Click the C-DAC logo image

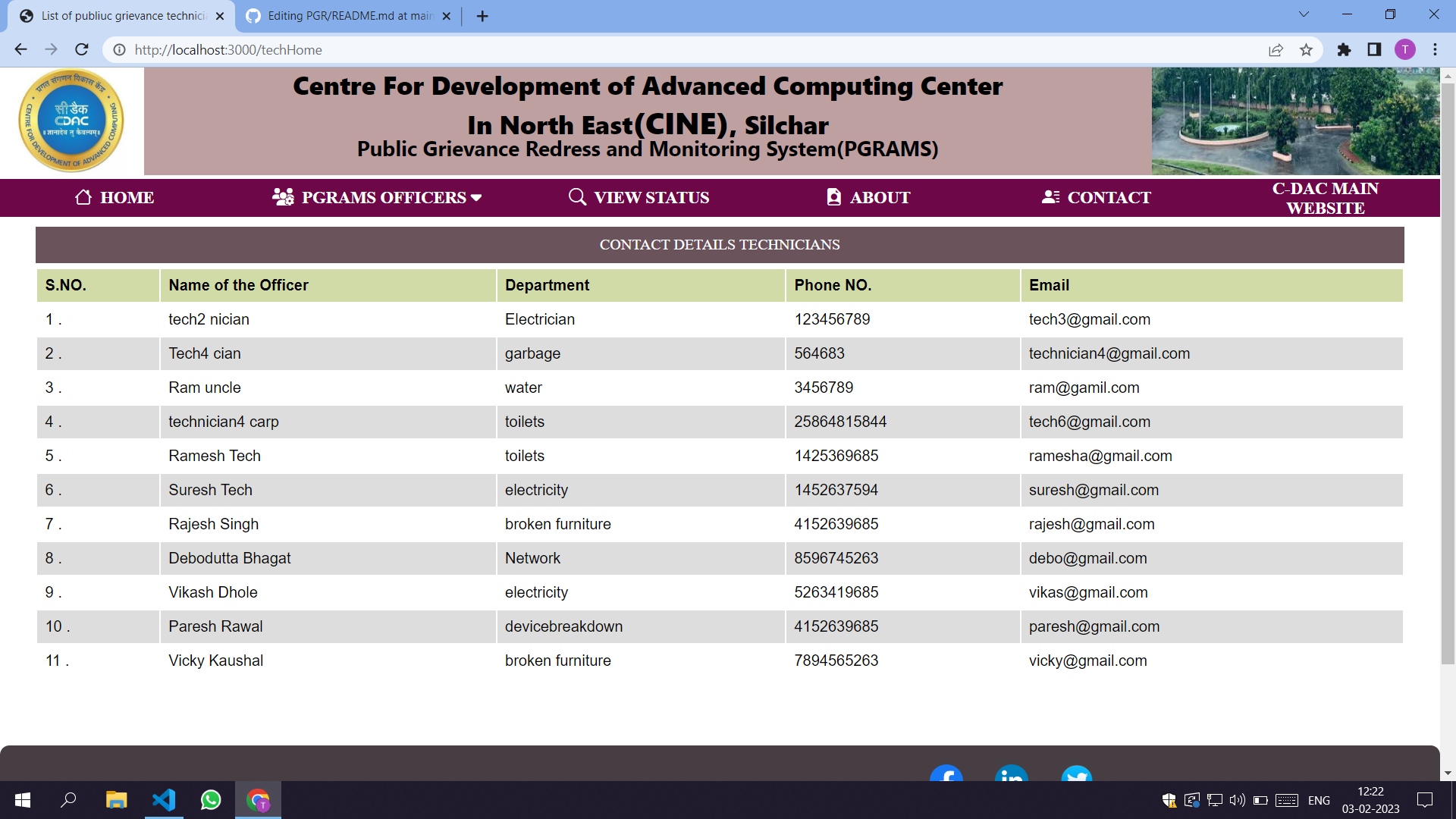[x=71, y=121]
